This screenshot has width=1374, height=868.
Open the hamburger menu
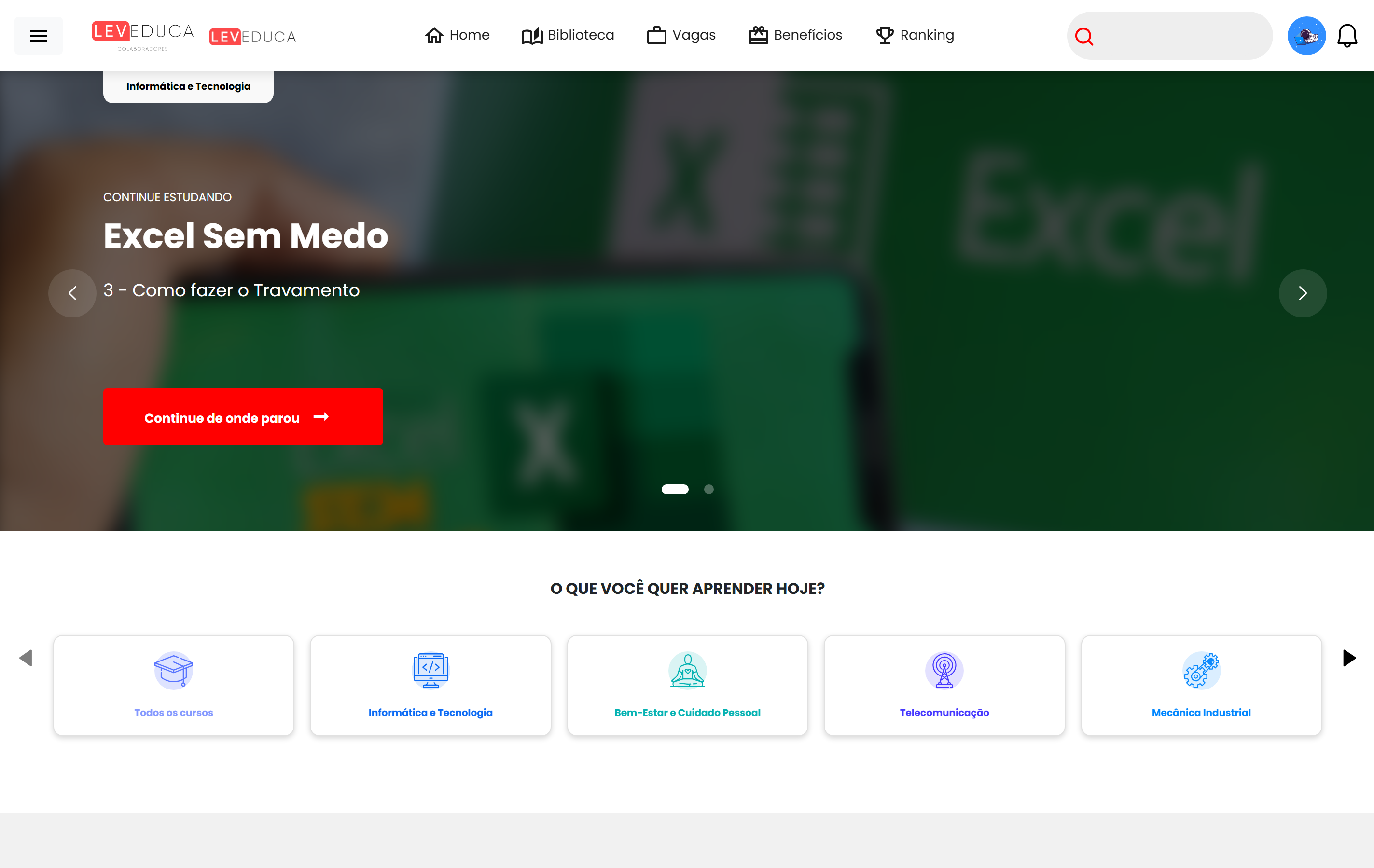[38, 36]
